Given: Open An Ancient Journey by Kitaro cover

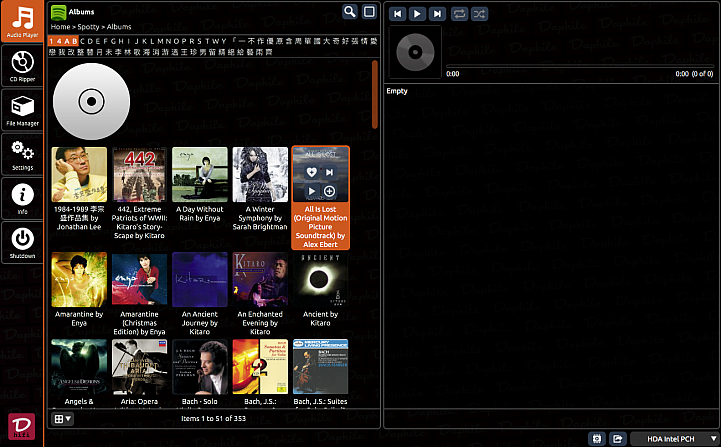Looking at the screenshot, I should [200, 280].
